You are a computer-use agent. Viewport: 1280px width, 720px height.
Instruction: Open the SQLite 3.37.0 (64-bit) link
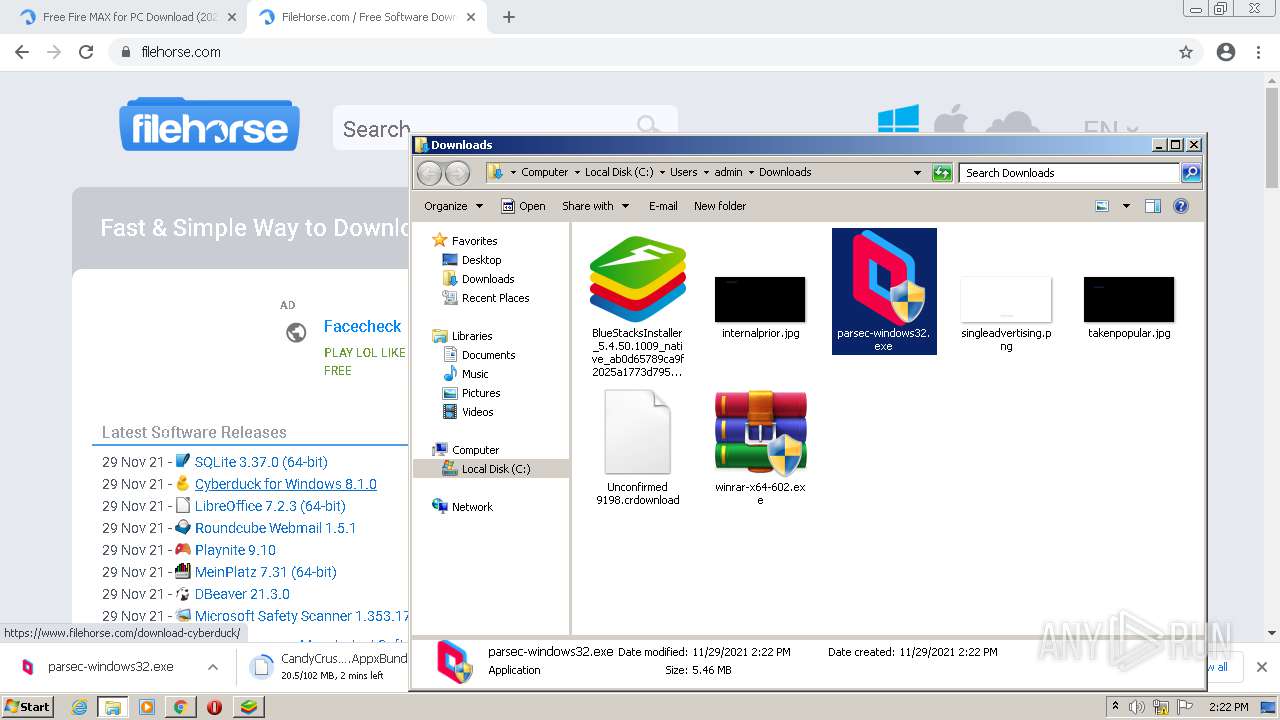[x=261, y=462]
